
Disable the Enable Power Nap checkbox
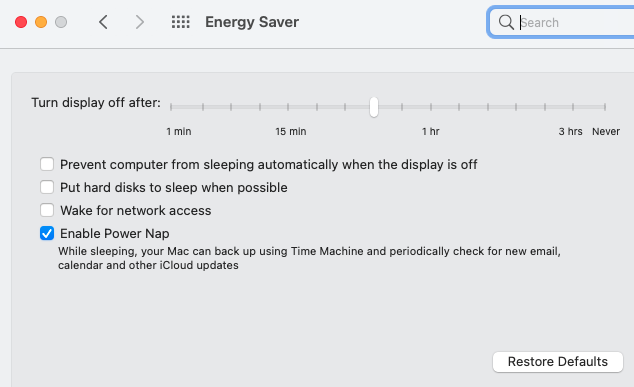tap(47, 233)
